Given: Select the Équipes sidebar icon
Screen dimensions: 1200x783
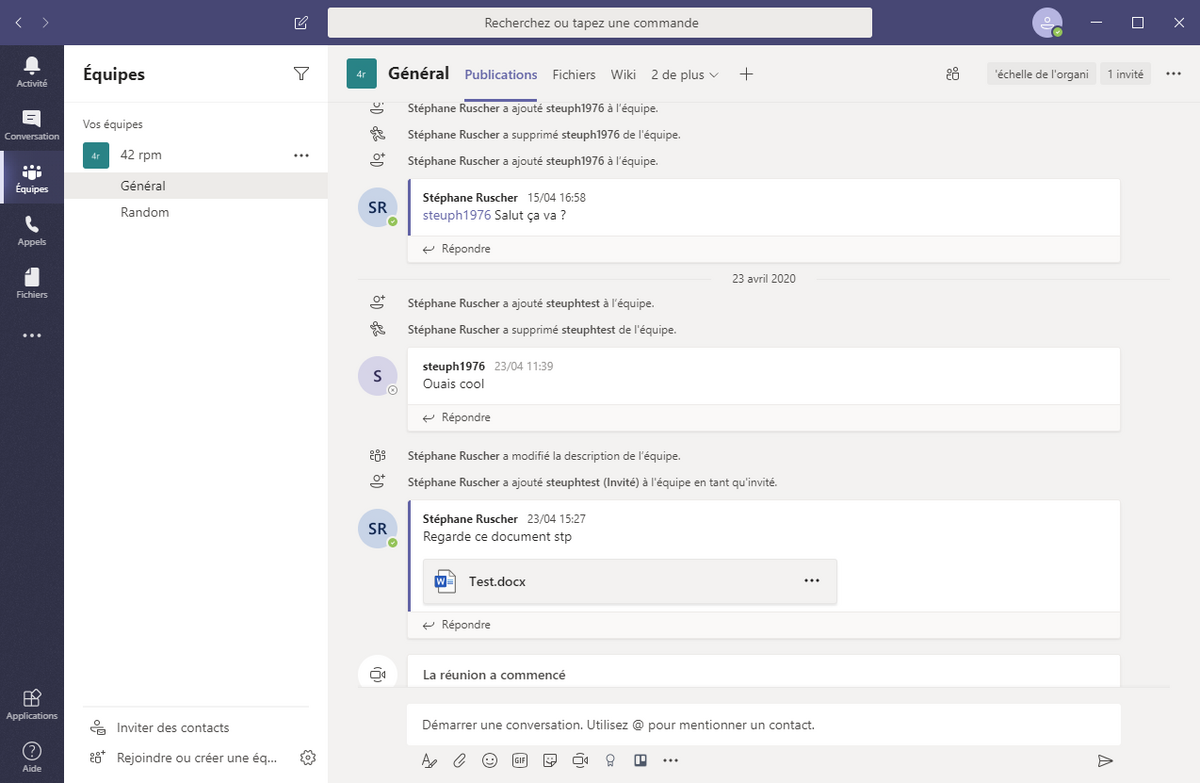Looking at the screenshot, I should (32, 178).
